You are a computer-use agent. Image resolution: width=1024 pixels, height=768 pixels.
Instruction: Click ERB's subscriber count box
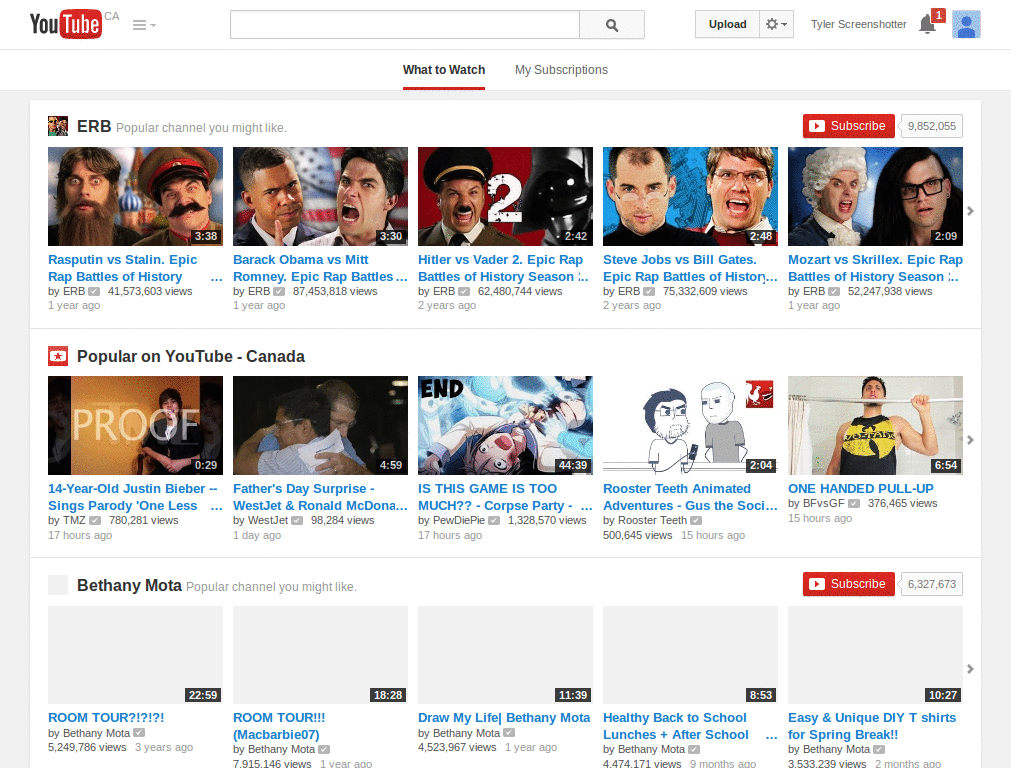[x=930, y=126]
